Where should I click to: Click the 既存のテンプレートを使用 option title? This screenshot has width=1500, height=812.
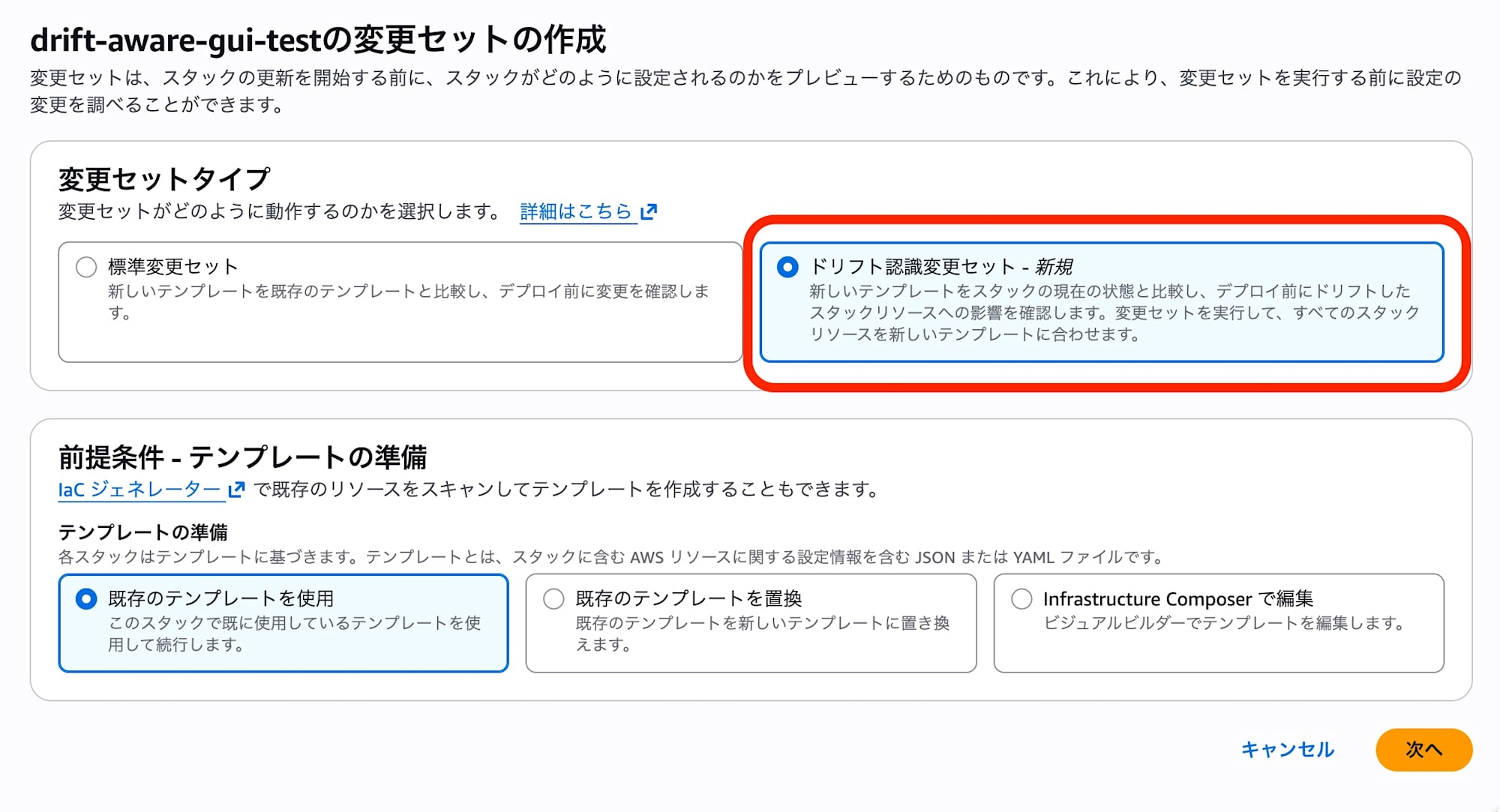[x=221, y=598]
